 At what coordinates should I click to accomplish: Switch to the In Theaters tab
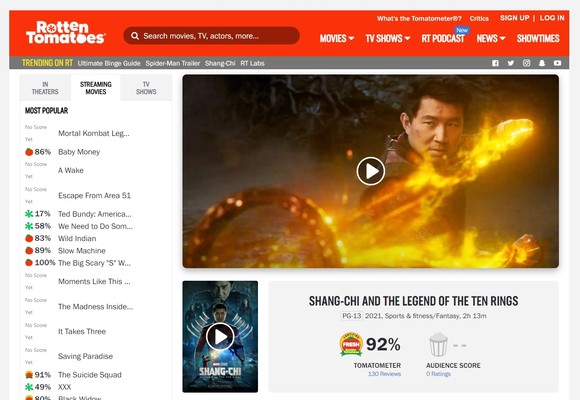(45, 88)
